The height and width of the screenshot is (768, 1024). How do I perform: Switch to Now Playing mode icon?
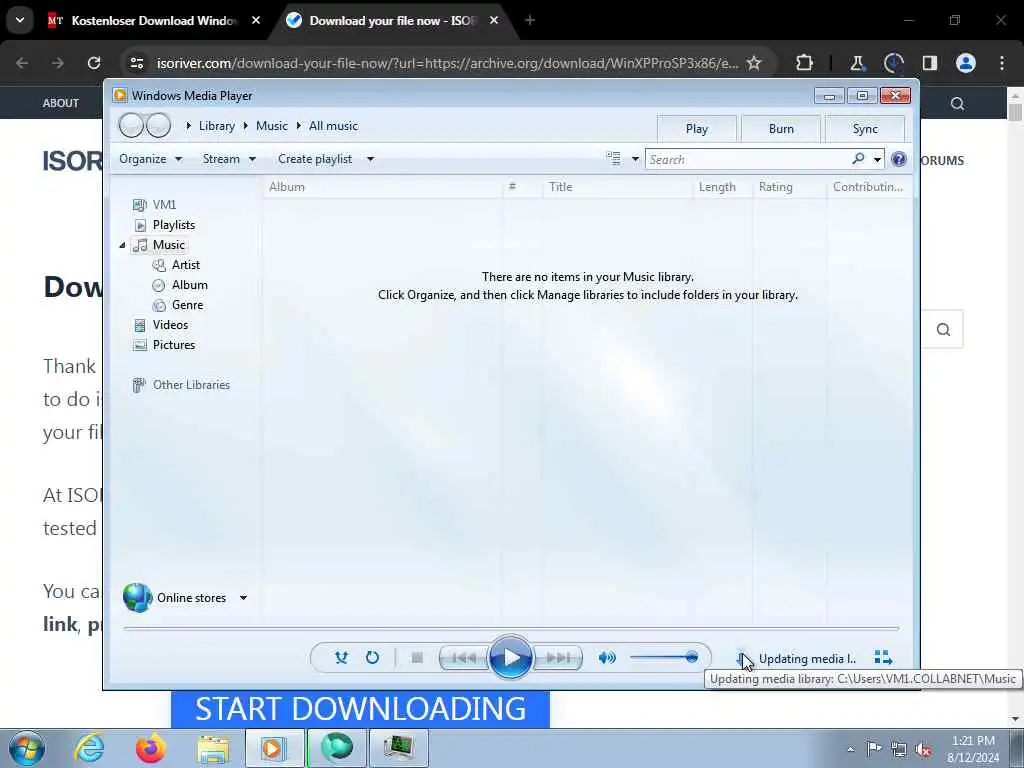point(883,658)
